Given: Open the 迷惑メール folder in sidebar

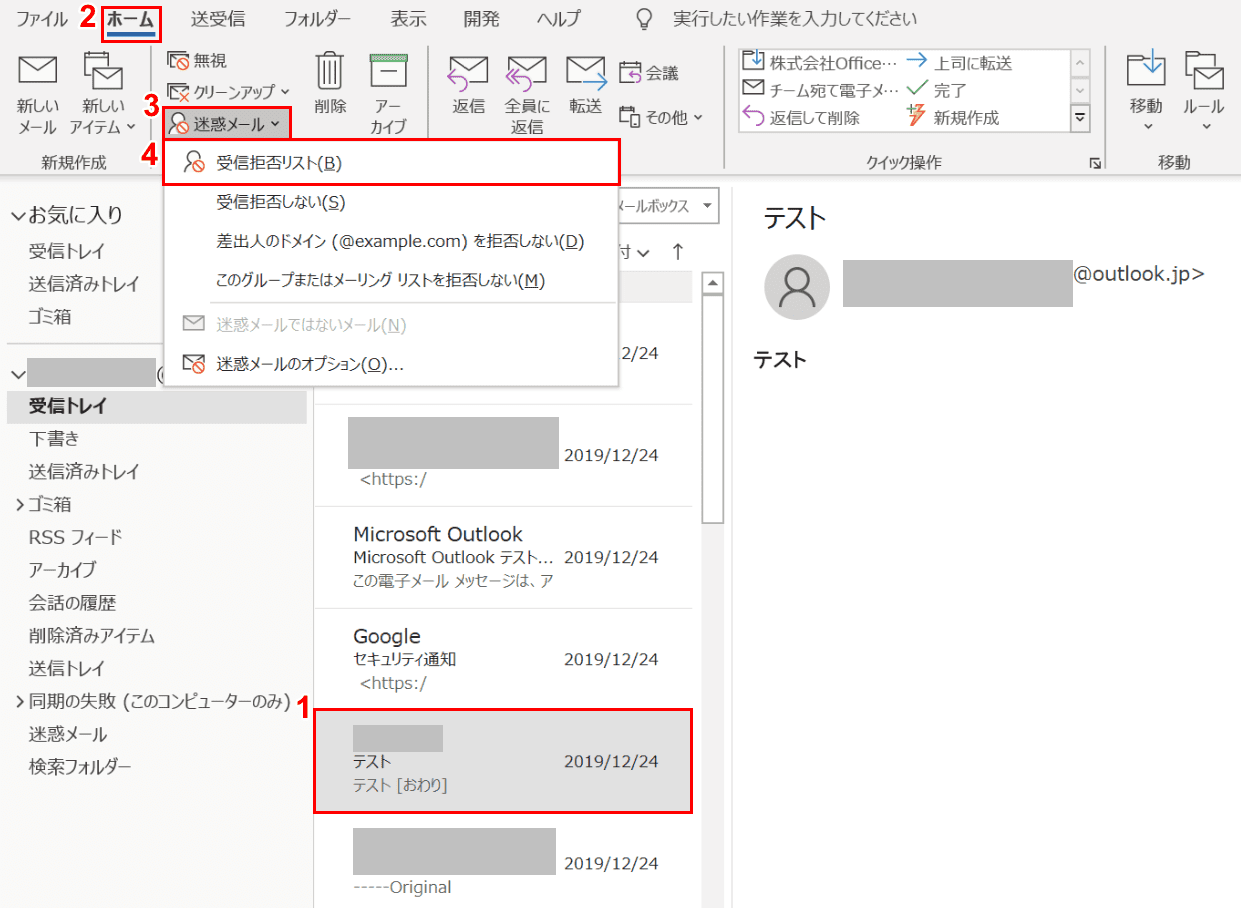Looking at the screenshot, I should click(x=68, y=734).
